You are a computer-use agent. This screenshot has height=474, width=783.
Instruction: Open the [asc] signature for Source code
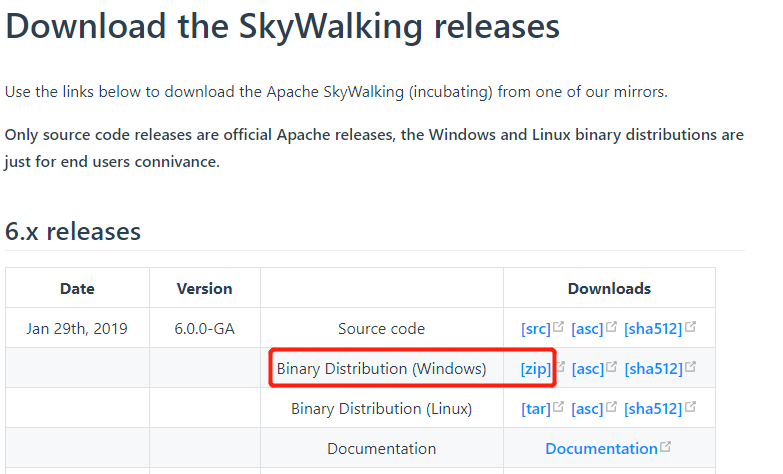tap(588, 329)
